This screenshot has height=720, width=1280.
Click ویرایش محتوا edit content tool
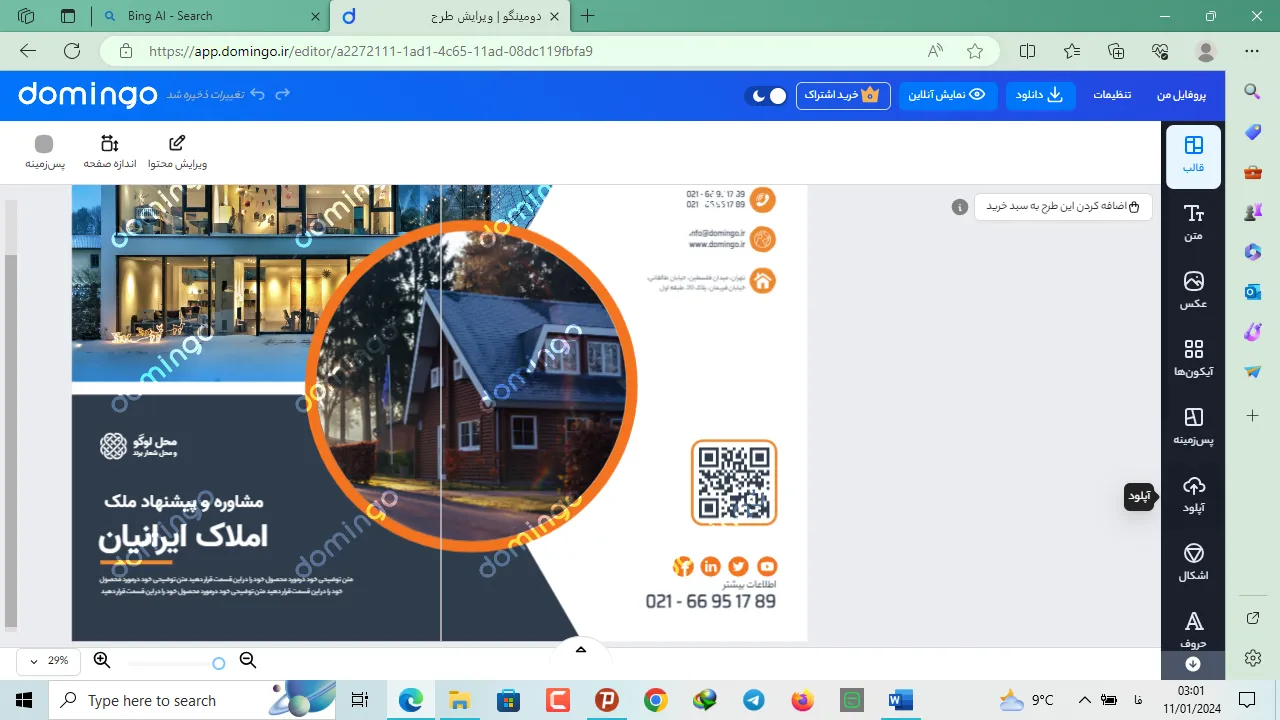tap(177, 152)
